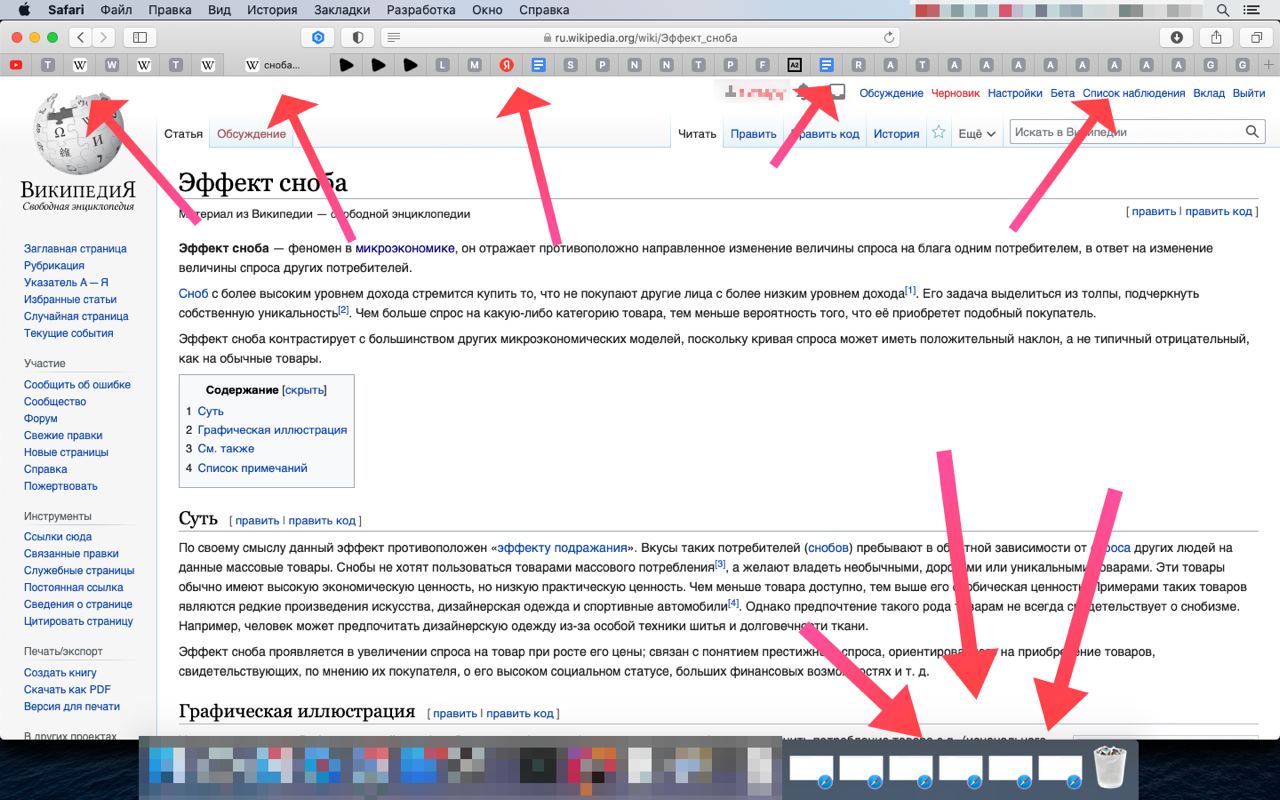Open the Править tab
The width and height of the screenshot is (1280, 800).
[753, 134]
